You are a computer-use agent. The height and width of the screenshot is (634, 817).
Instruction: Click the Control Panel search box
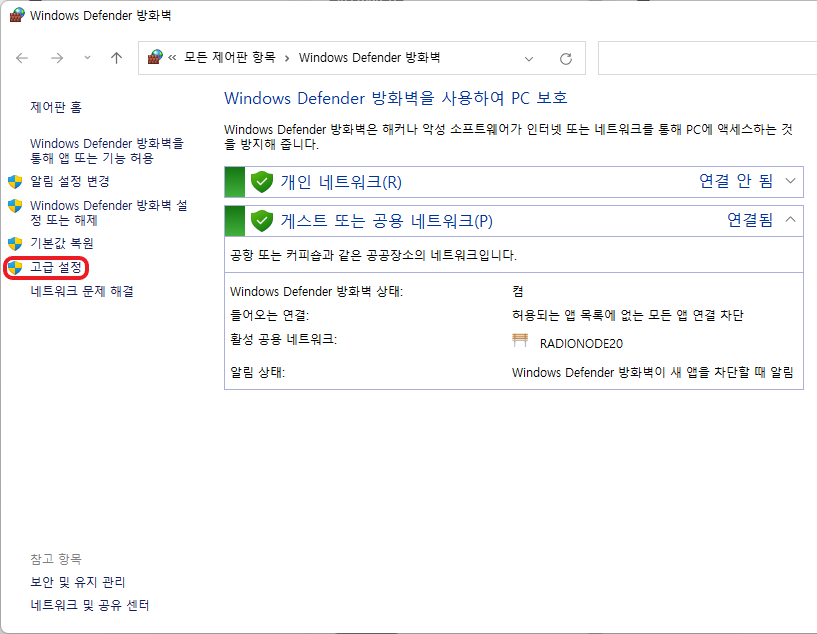(x=707, y=58)
